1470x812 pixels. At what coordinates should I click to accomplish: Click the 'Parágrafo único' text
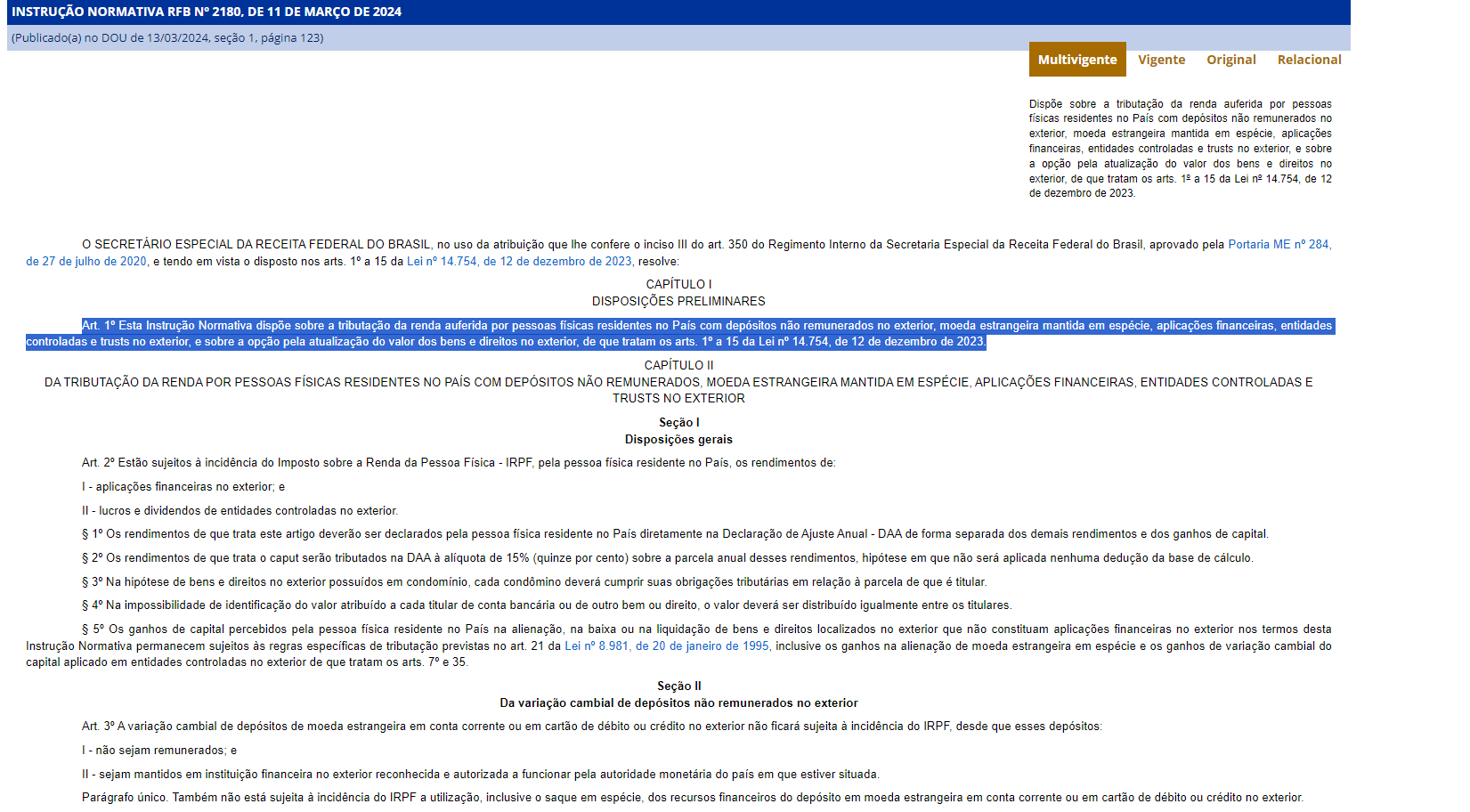(x=693, y=797)
